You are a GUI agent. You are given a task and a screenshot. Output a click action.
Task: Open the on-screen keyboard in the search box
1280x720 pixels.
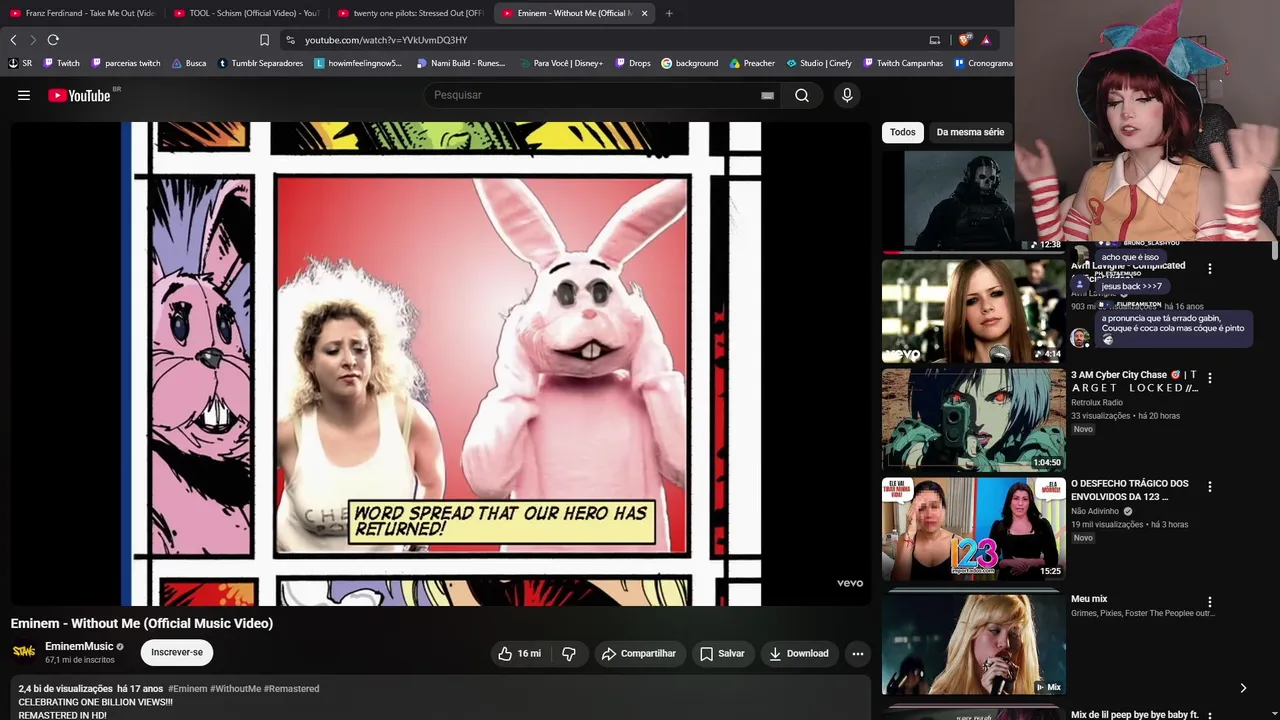pyautogui.click(x=767, y=95)
